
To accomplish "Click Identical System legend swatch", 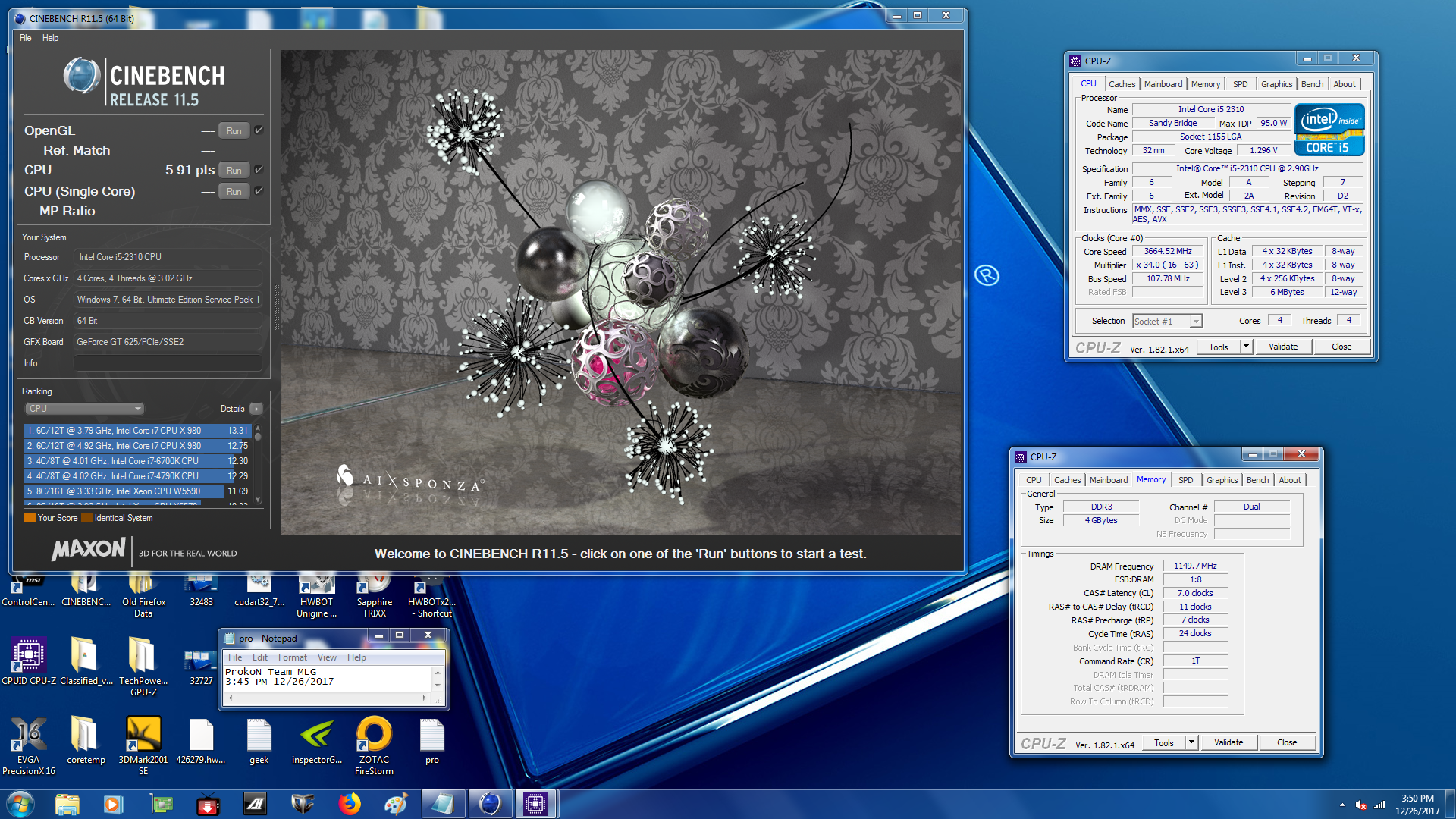I will pos(86,518).
